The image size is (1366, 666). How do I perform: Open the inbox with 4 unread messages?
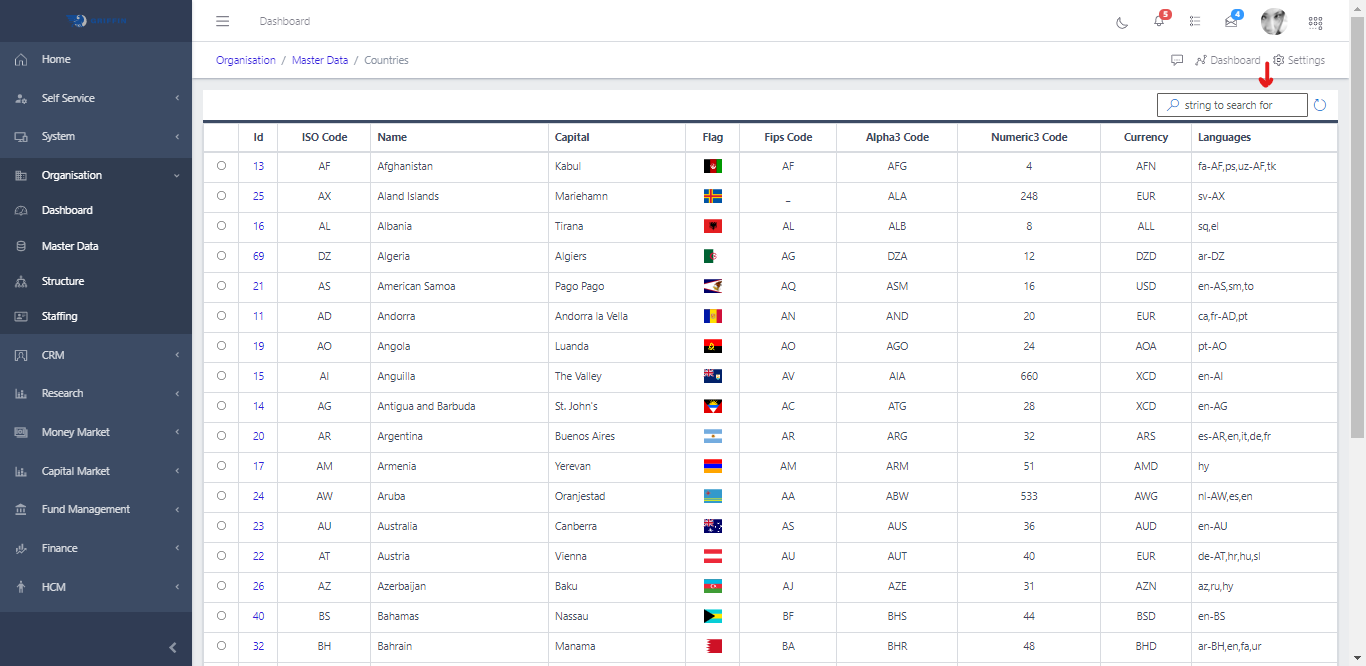tap(1231, 21)
